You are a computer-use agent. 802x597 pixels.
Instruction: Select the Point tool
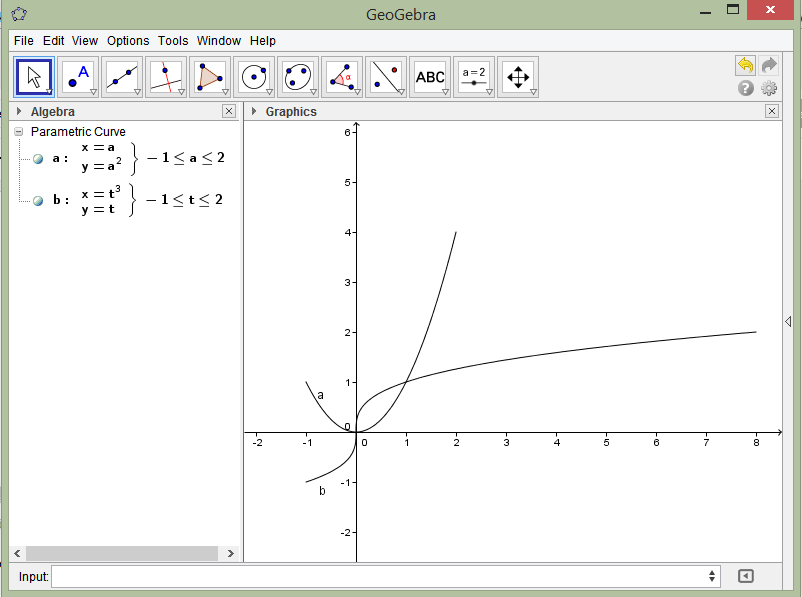76,76
